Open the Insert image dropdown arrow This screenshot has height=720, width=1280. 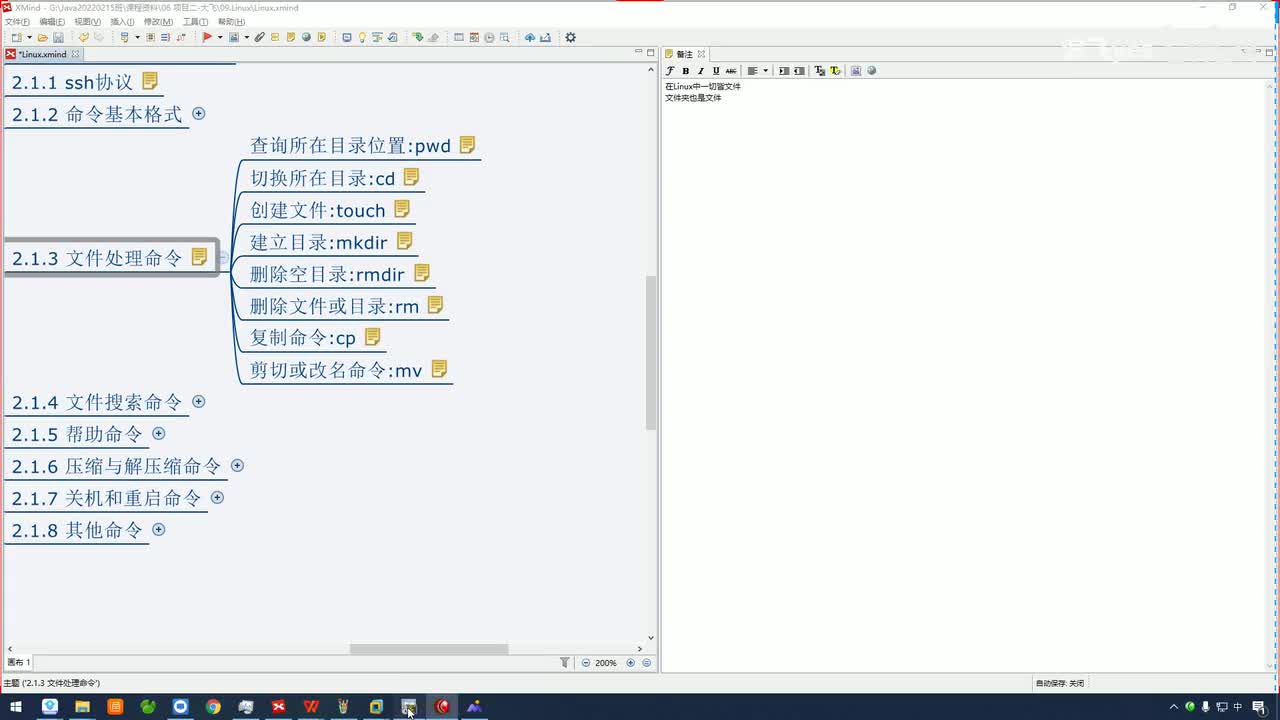tap(246, 38)
